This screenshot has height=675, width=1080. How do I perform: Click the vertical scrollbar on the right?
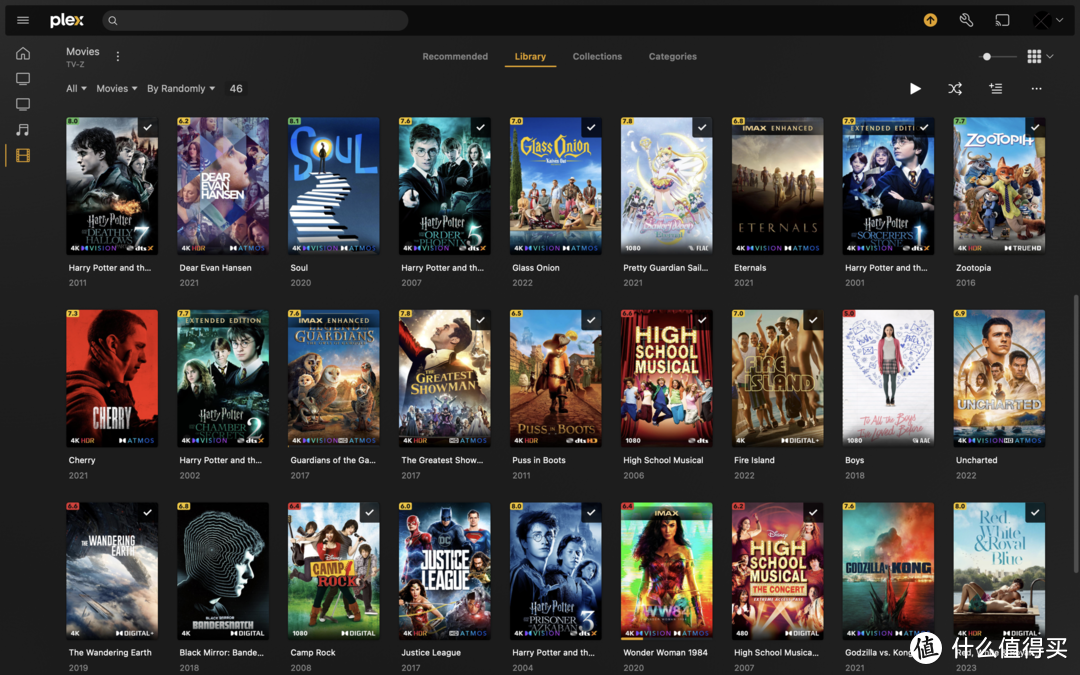click(x=1075, y=434)
